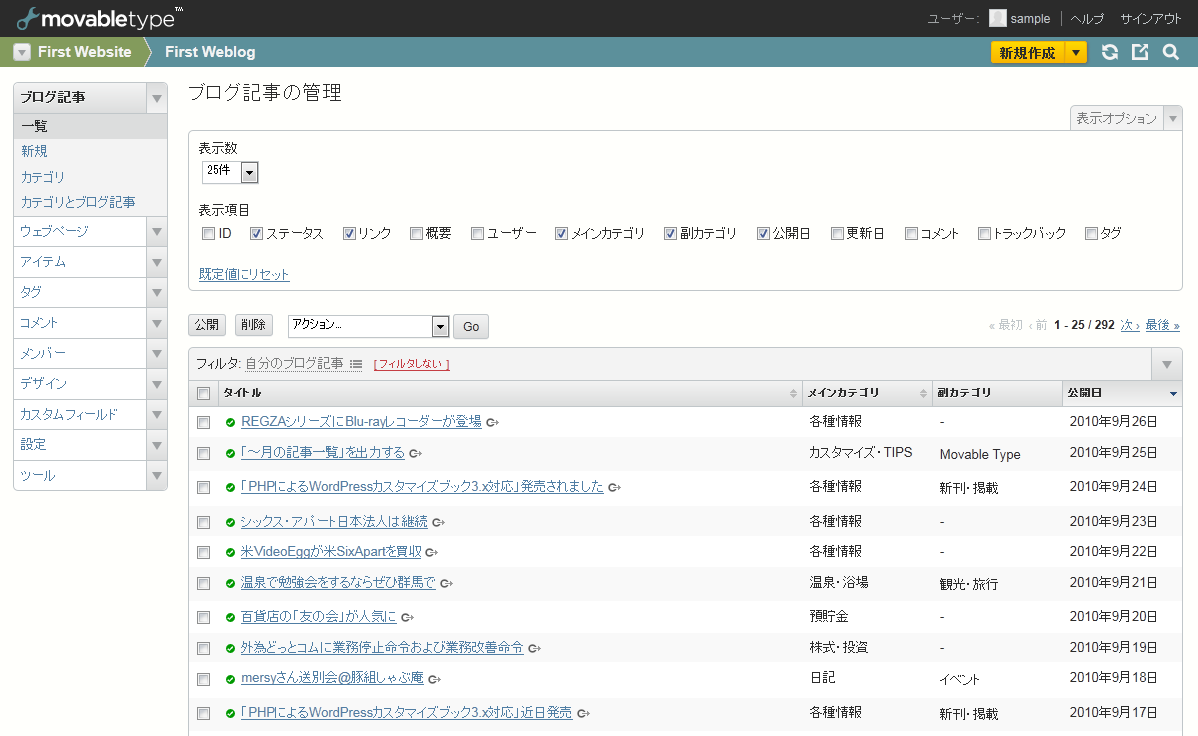Select カスタムフィールド in the sidebar
This screenshot has height=736, width=1198.
[x=69, y=415]
